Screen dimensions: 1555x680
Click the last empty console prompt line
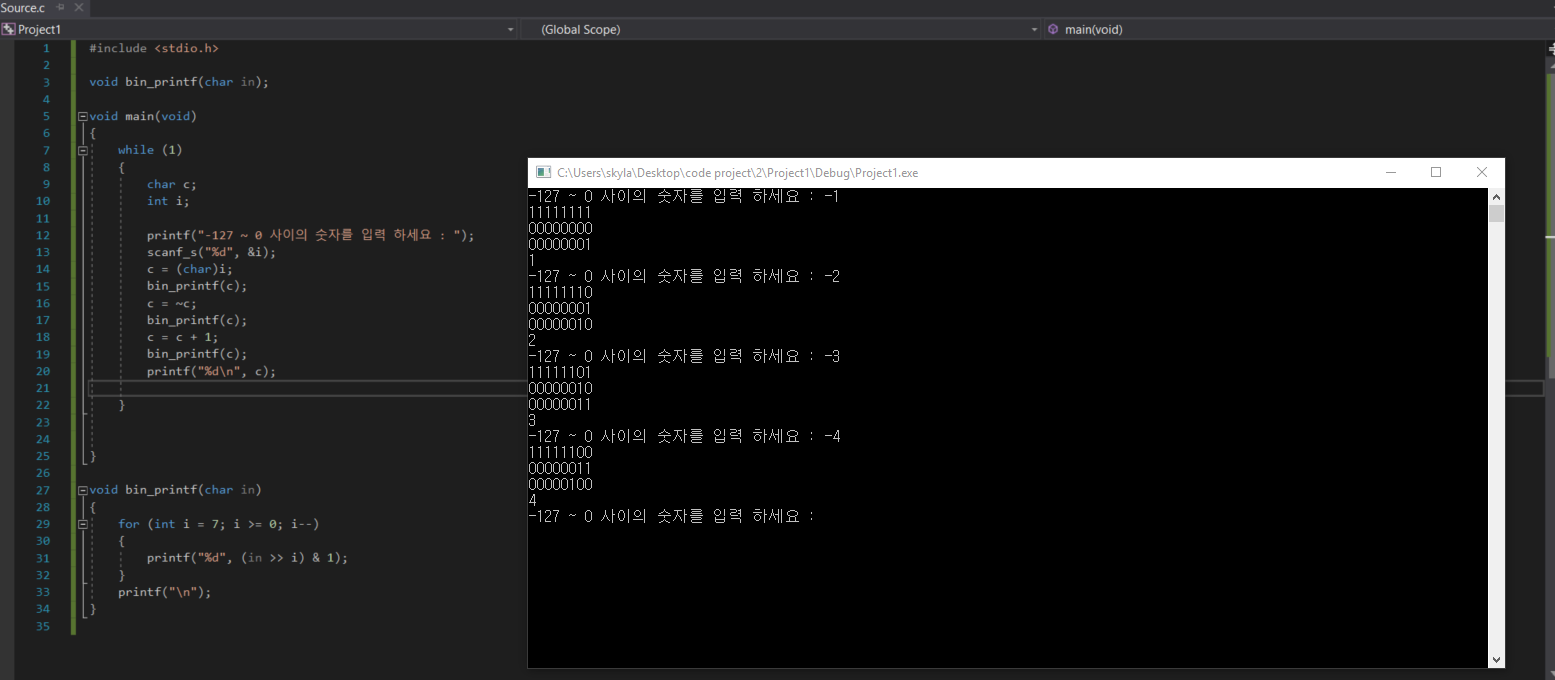[x=672, y=517]
